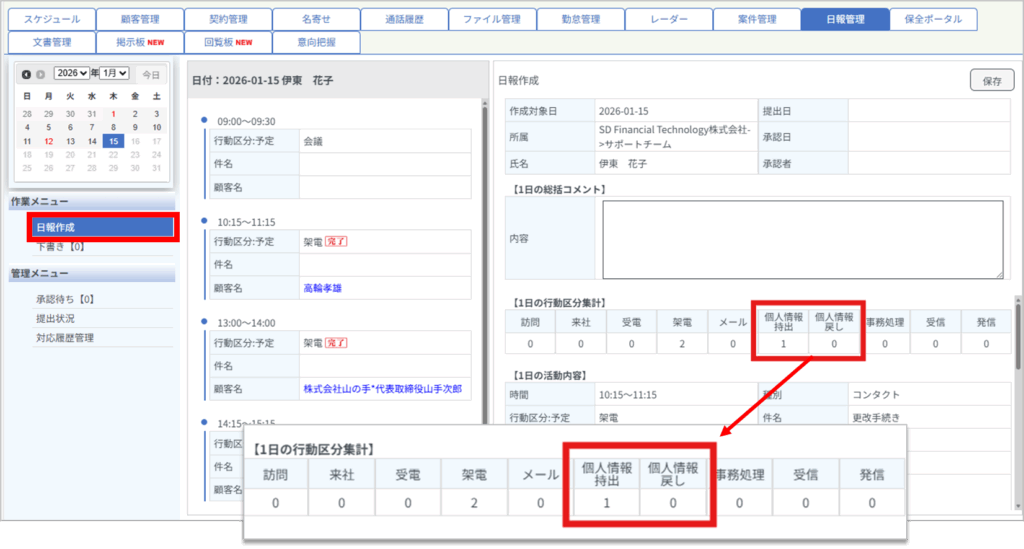Open 対応履歴管理 in management menu

point(65,338)
